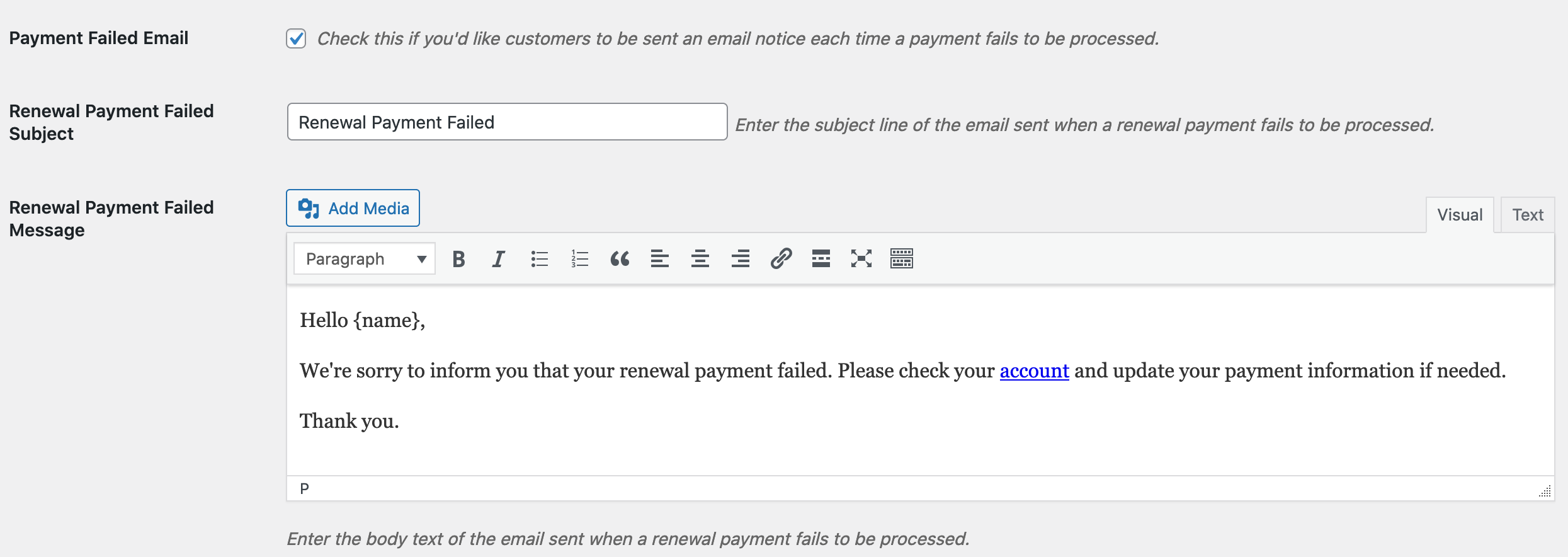Insert a Read More tag
Viewport: 1568px width, 557px height.
[821, 259]
